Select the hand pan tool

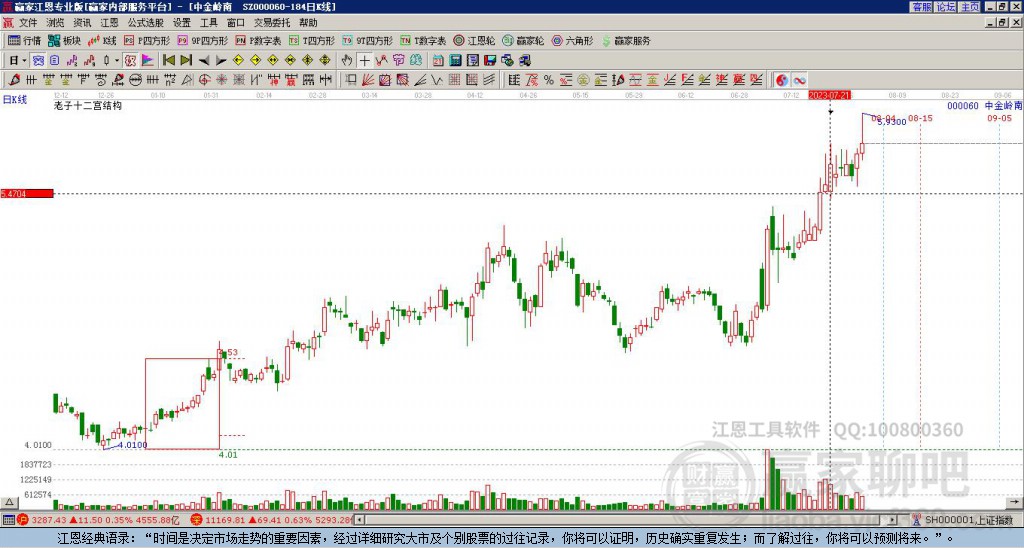coord(347,61)
